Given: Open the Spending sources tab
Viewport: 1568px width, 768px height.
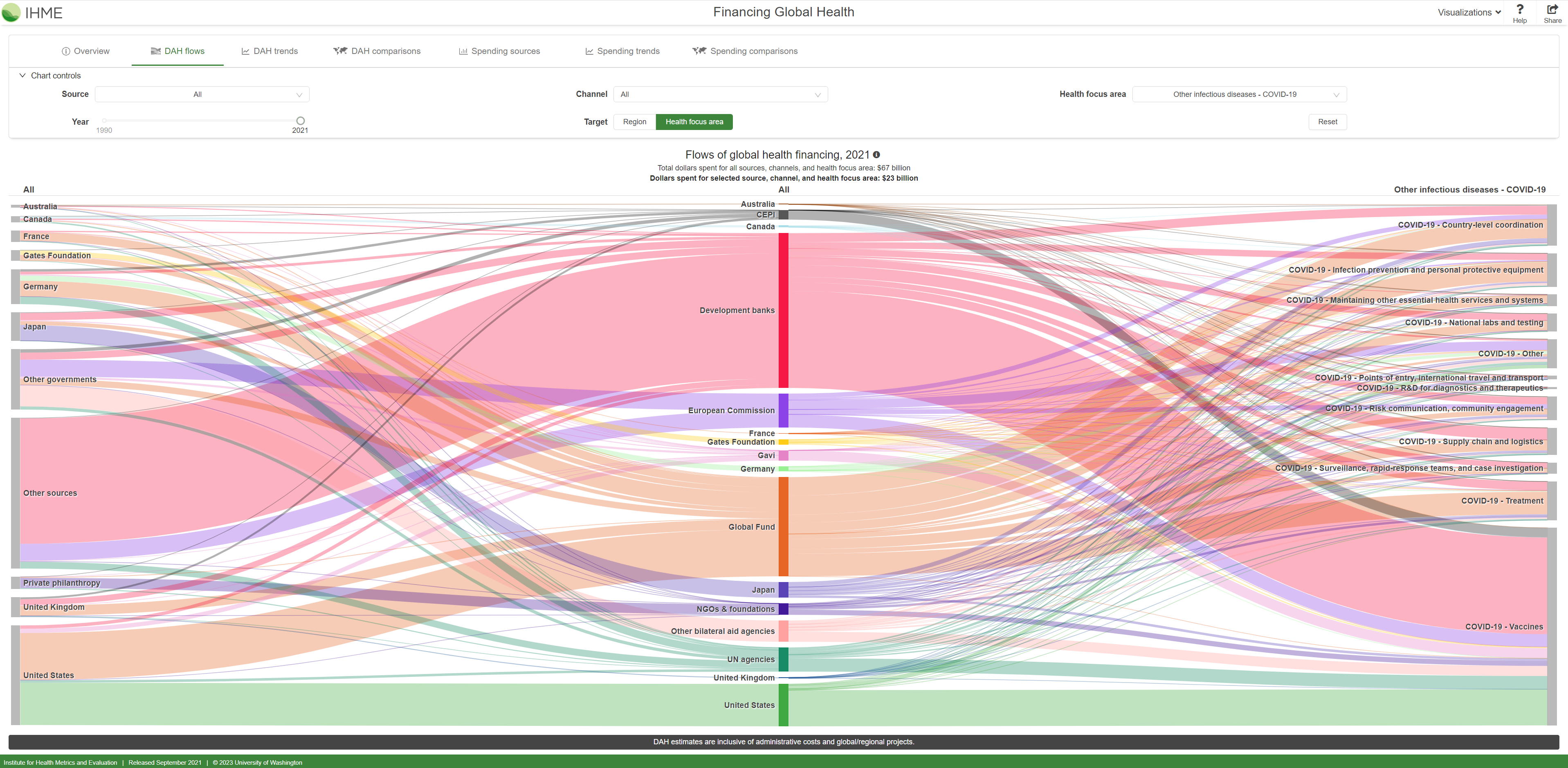Looking at the screenshot, I should point(499,51).
